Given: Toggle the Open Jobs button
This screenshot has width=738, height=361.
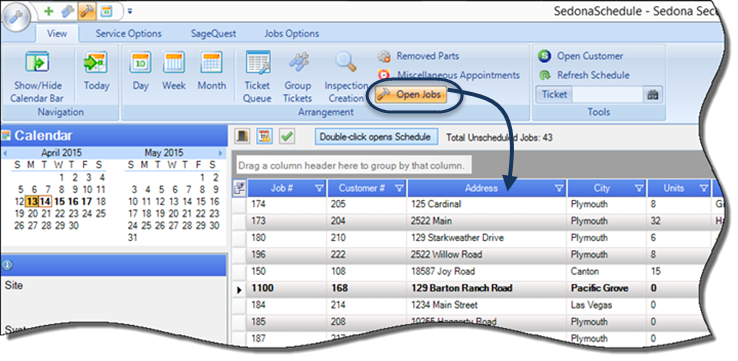Looking at the screenshot, I should point(410,95).
